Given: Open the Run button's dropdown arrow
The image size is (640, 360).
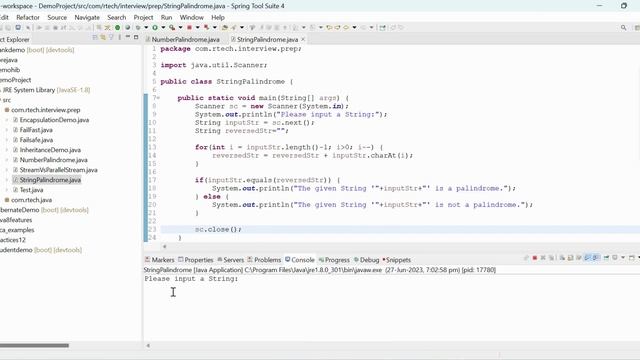Looking at the screenshot, I should 163,28.
